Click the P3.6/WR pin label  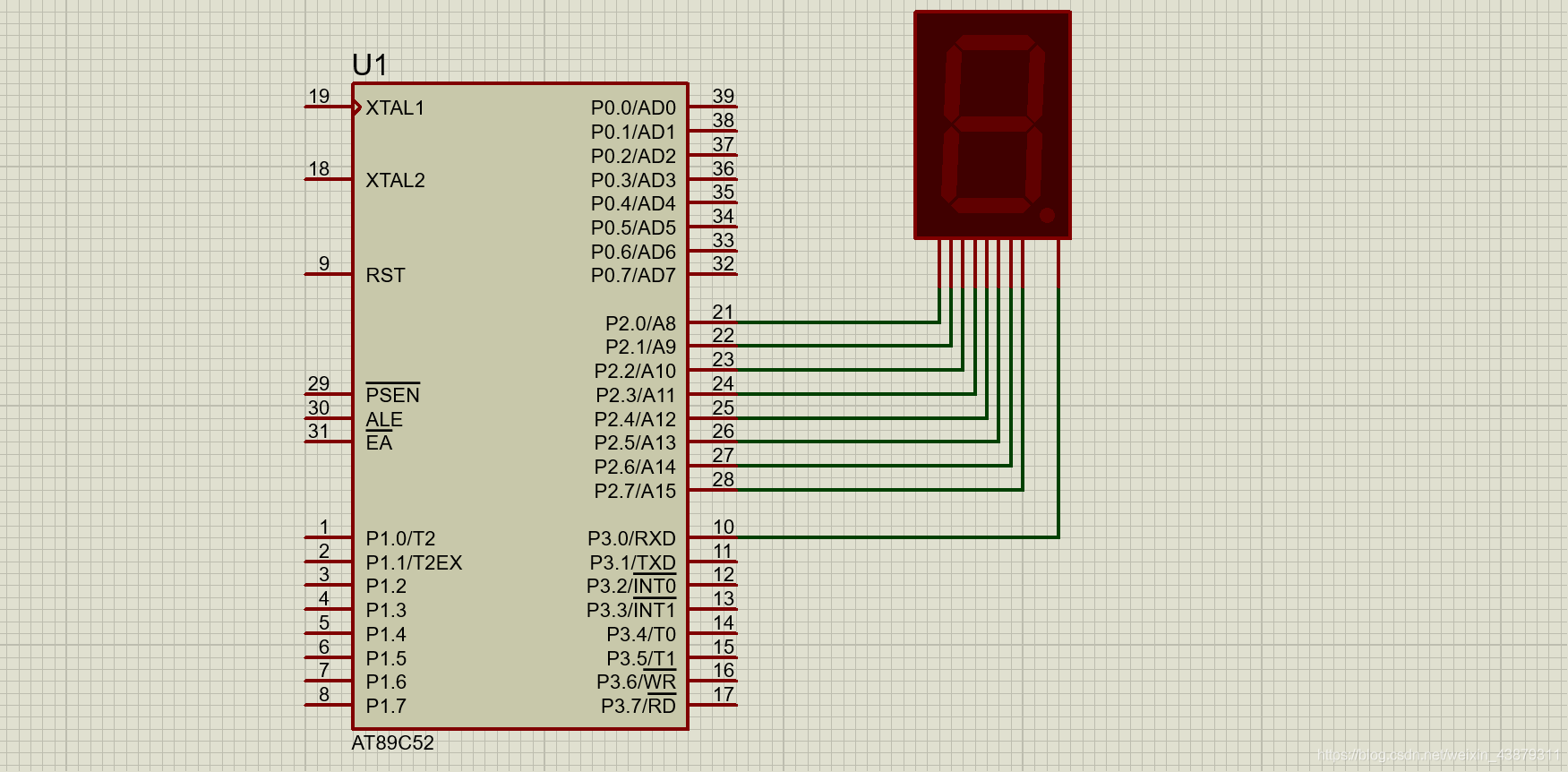click(x=636, y=682)
